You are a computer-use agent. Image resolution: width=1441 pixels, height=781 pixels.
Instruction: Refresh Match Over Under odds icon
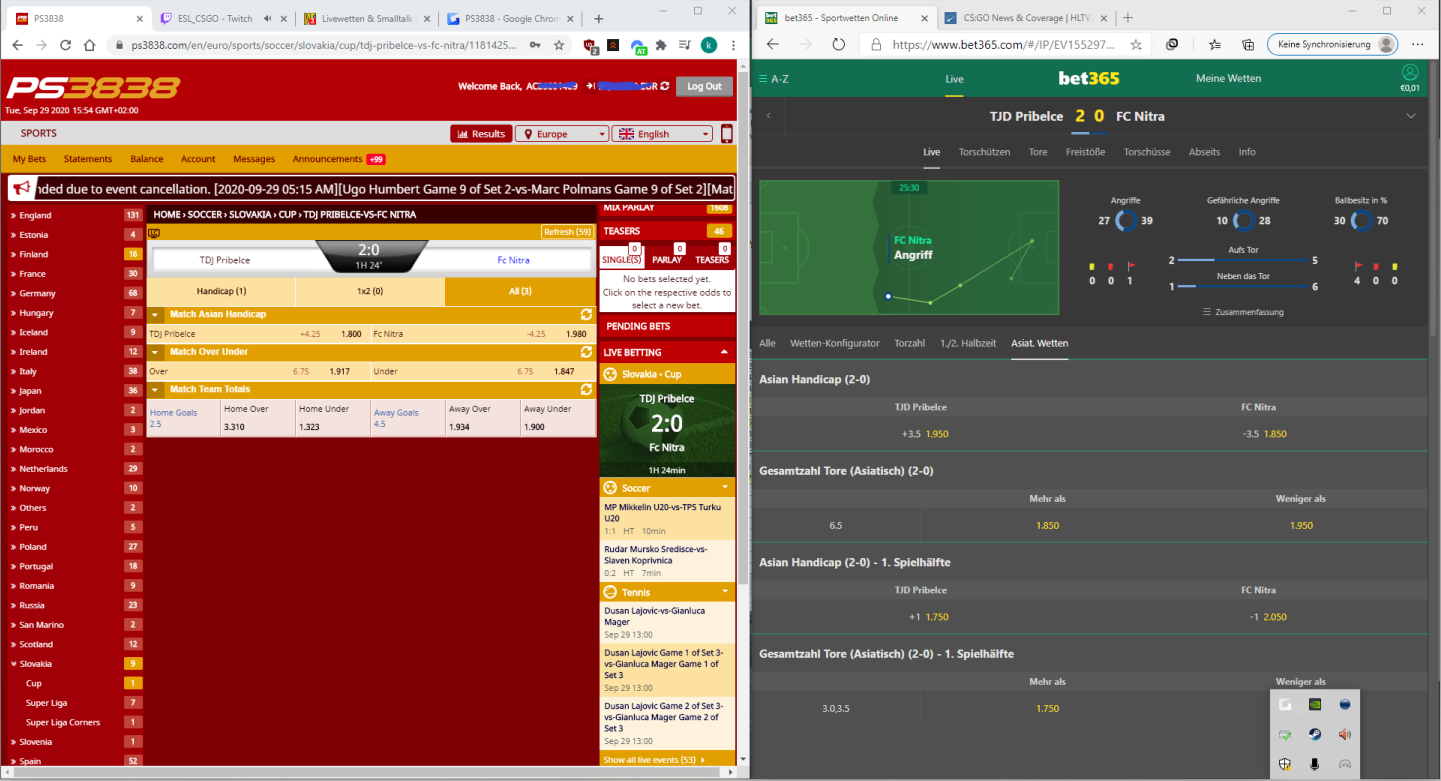(x=586, y=352)
